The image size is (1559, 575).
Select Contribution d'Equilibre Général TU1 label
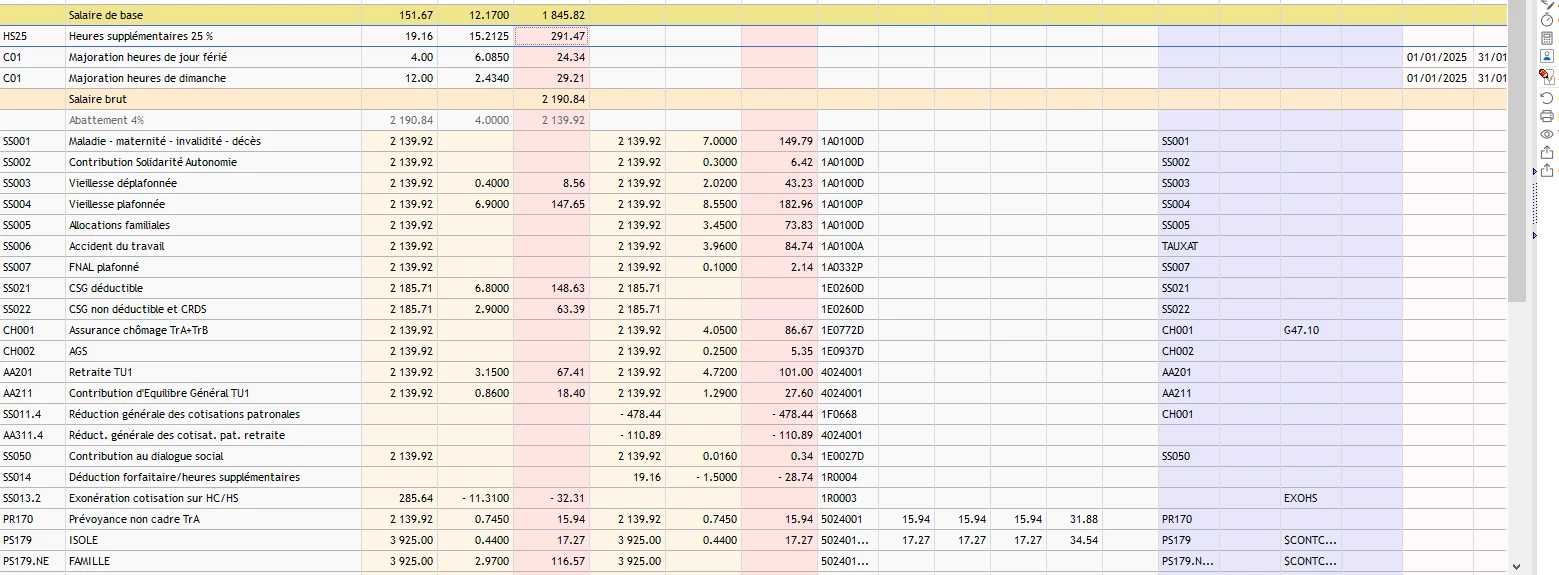click(x=159, y=393)
